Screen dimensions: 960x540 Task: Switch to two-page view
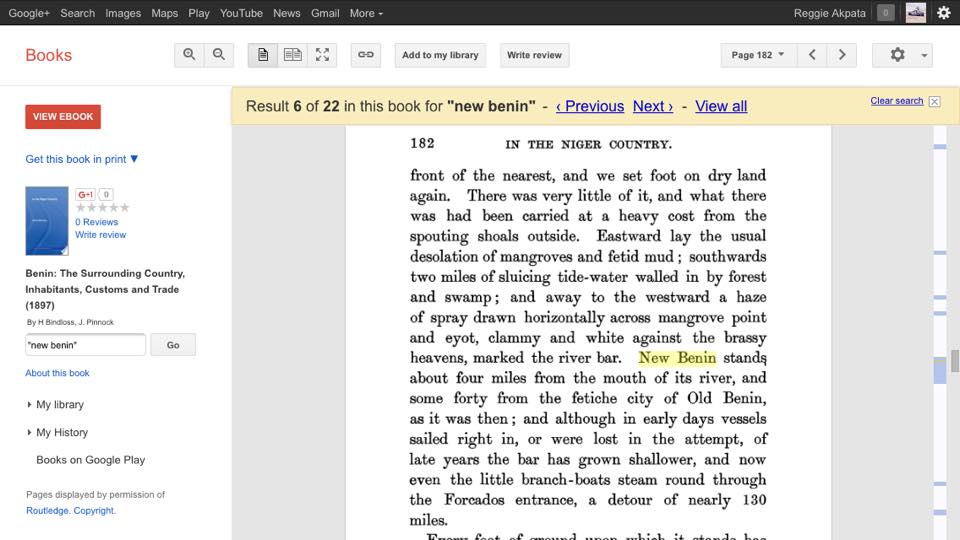293,55
